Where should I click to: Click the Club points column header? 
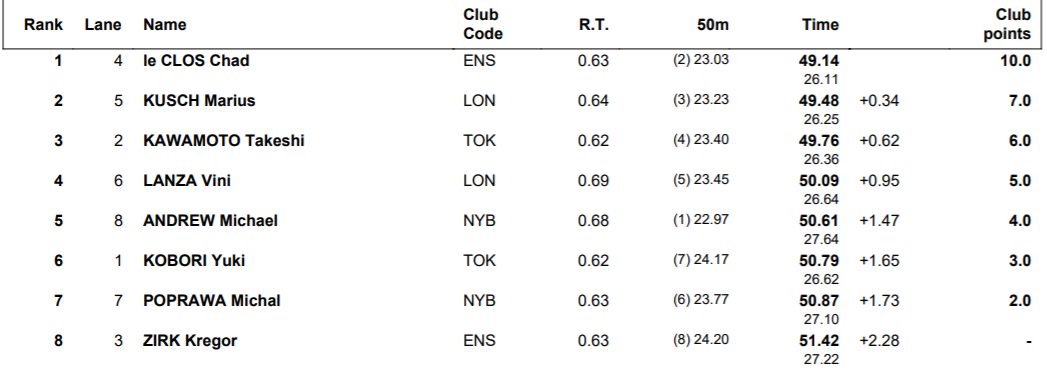tap(1007, 24)
